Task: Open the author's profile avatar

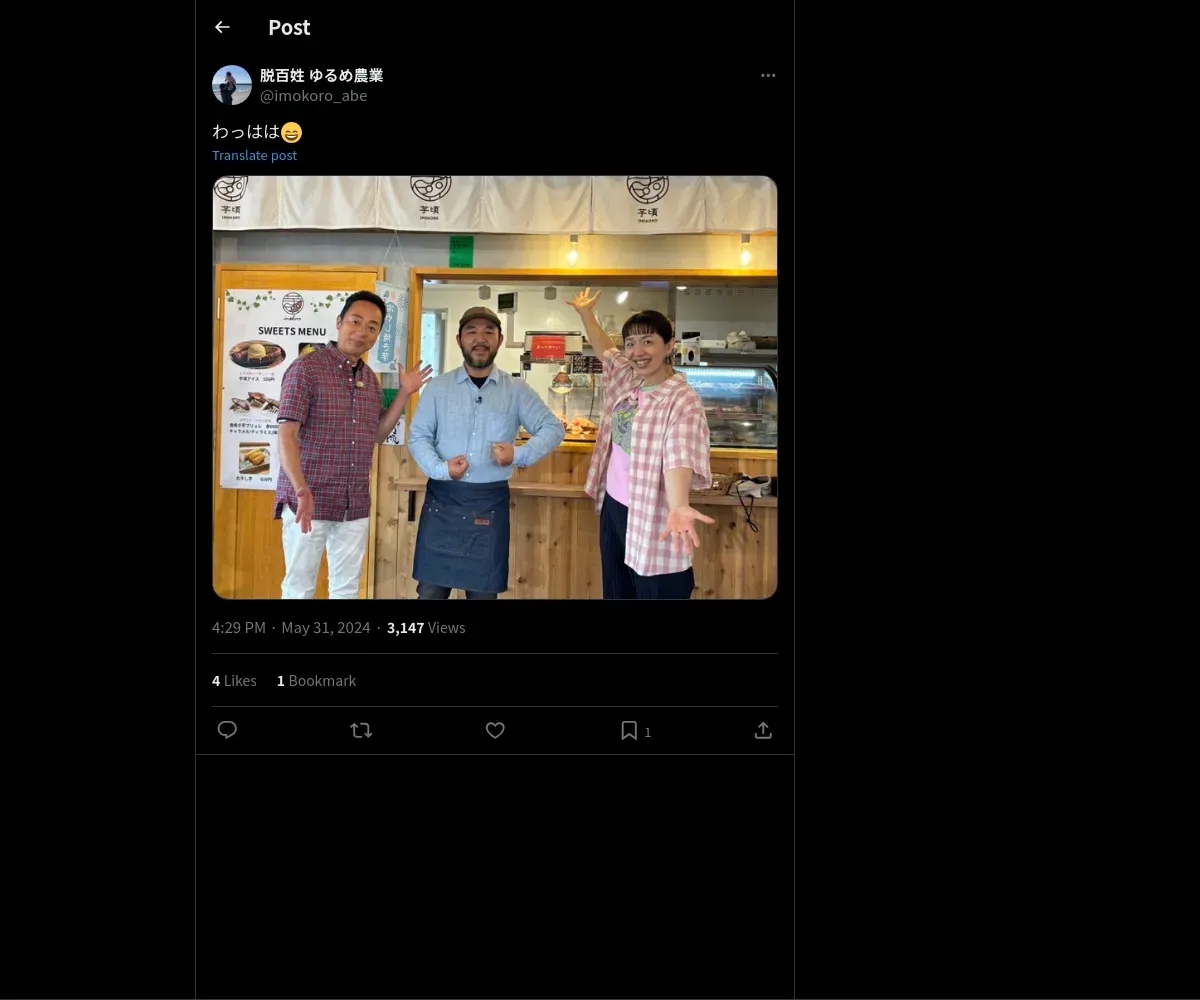Action: click(x=232, y=85)
